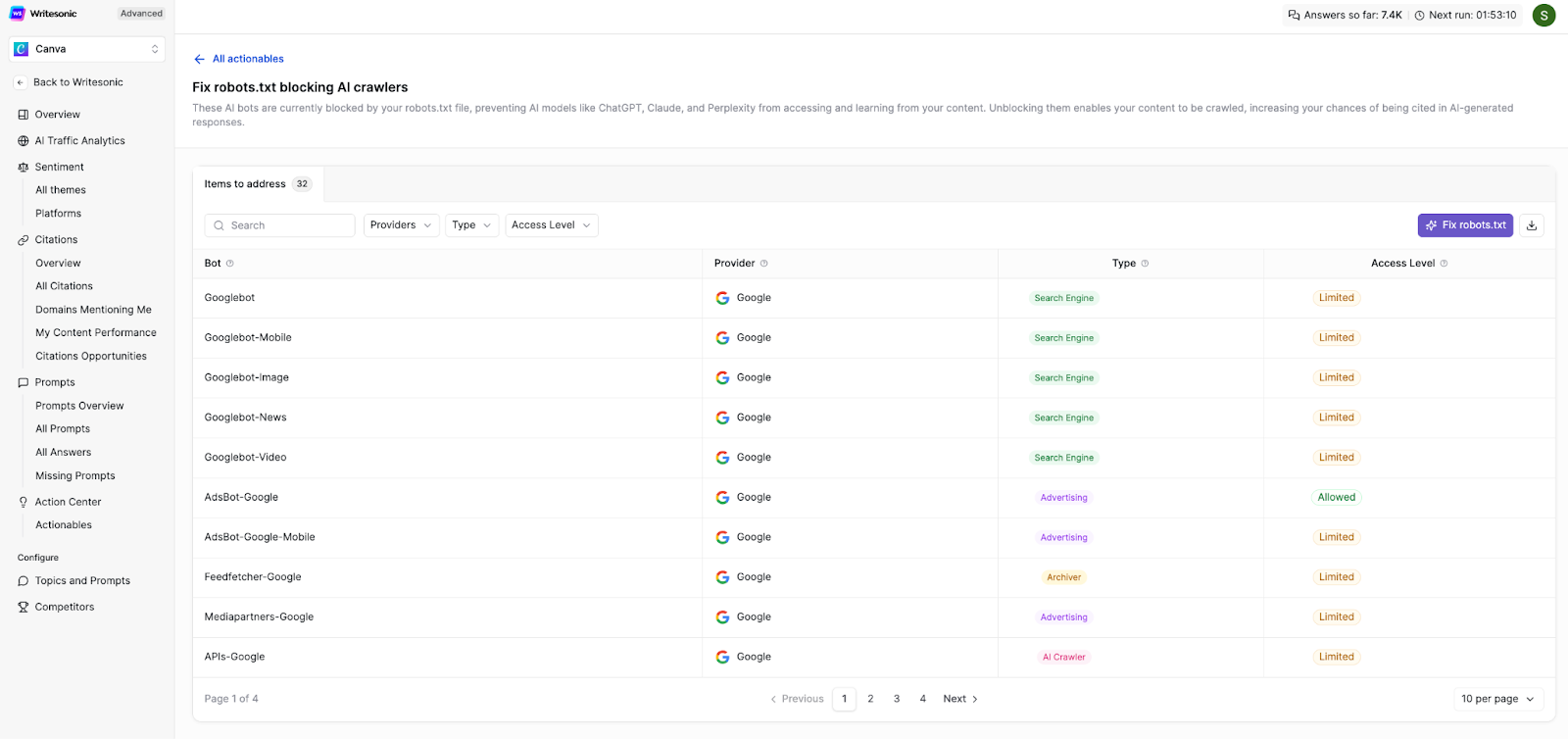
Task: Open AI Traffic Analytics in sidebar
Action: (x=79, y=141)
